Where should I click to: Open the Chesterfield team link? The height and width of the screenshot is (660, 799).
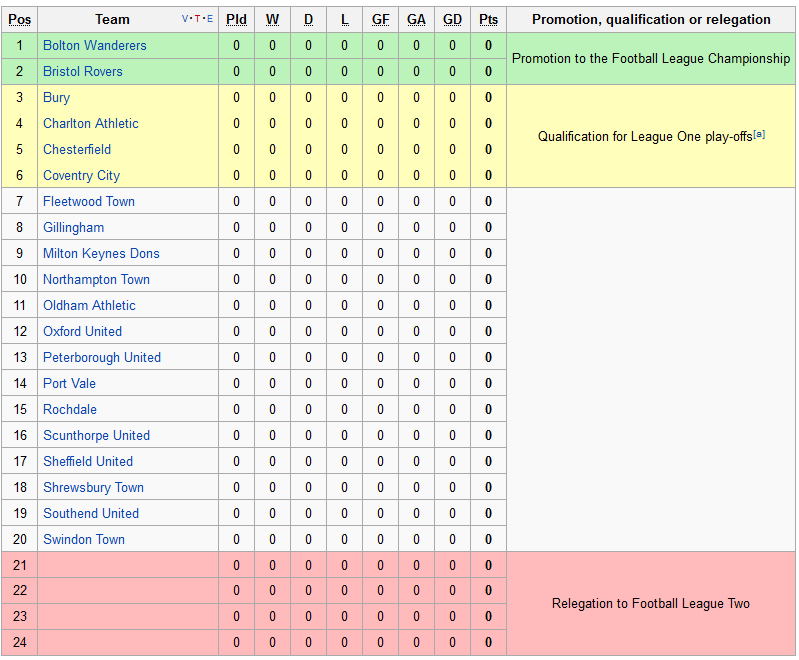click(77, 149)
